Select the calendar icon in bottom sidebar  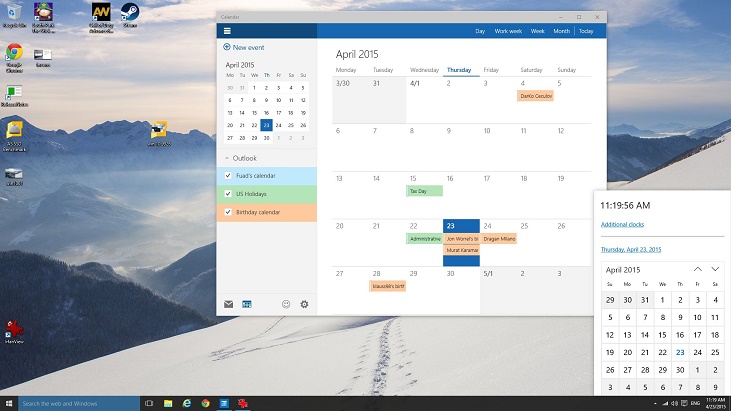pyautogui.click(x=246, y=304)
